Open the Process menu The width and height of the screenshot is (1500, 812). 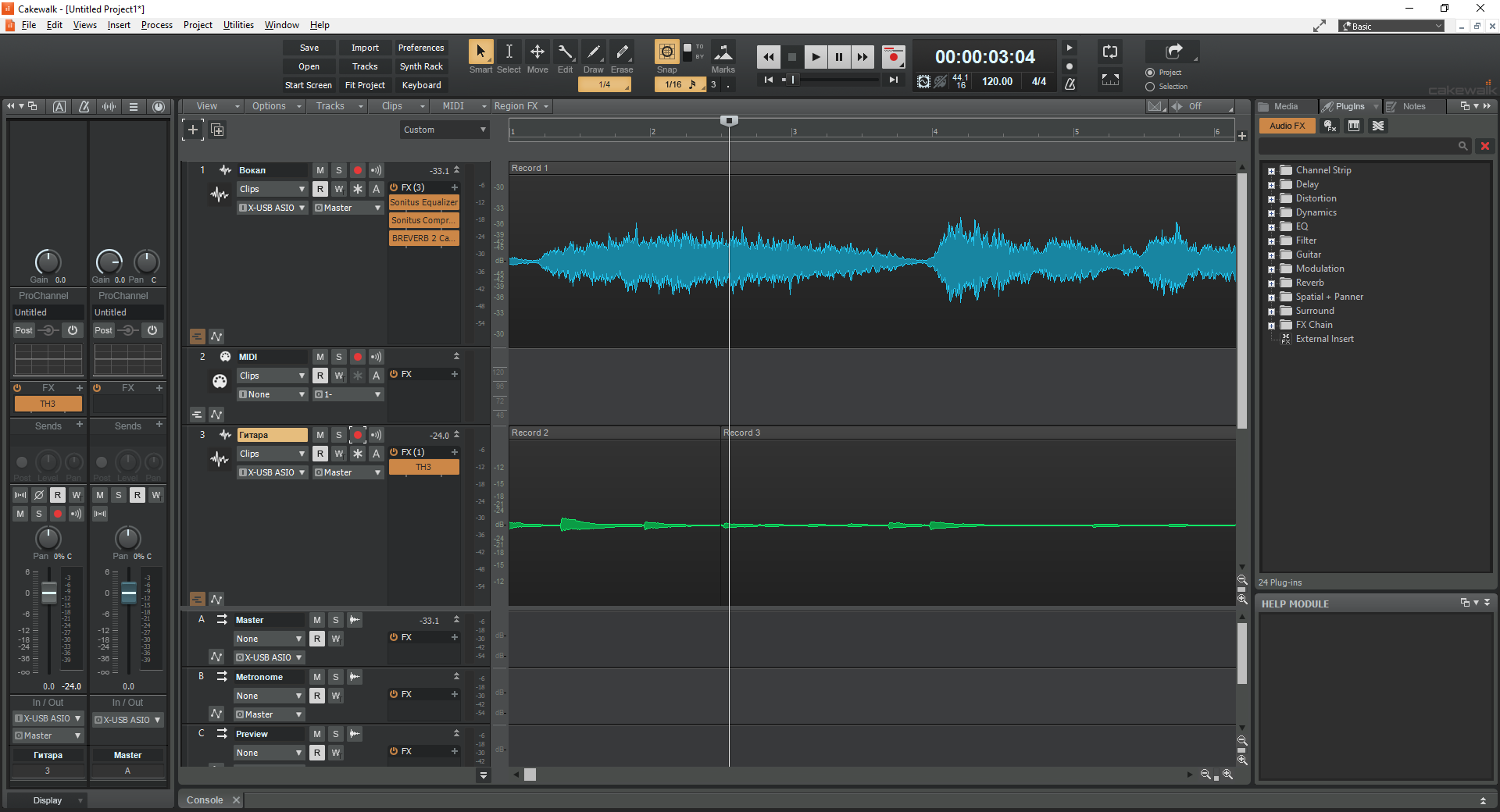tap(156, 25)
